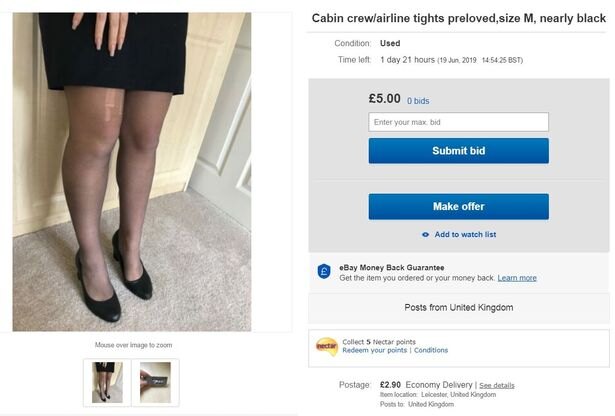Select the first thumbnail showing legs in tights
Image resolution: width=615 pixels, height=416 pixels.
click(x=107, y=382)
